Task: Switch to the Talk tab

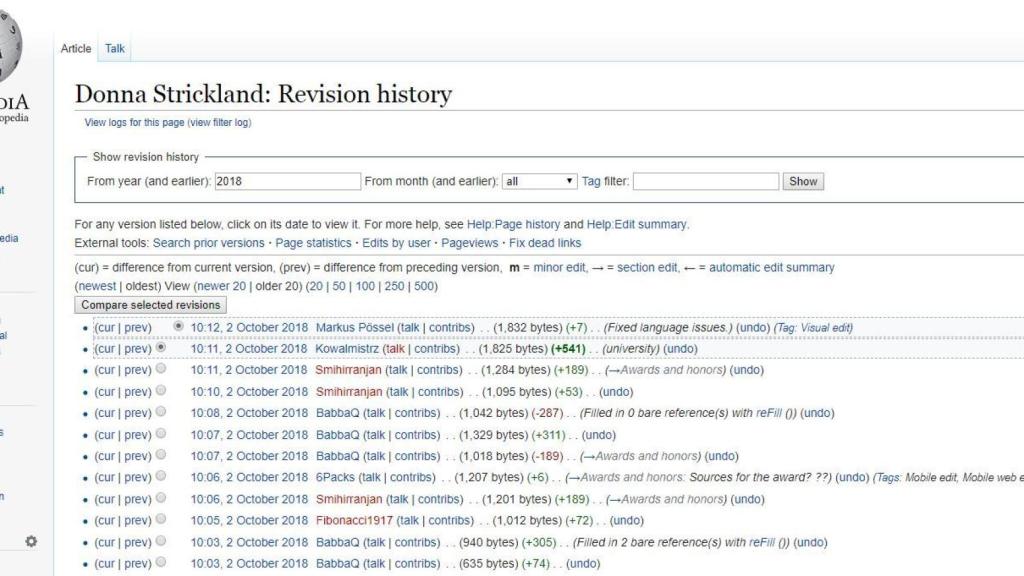Action: [x=114, y=48]
